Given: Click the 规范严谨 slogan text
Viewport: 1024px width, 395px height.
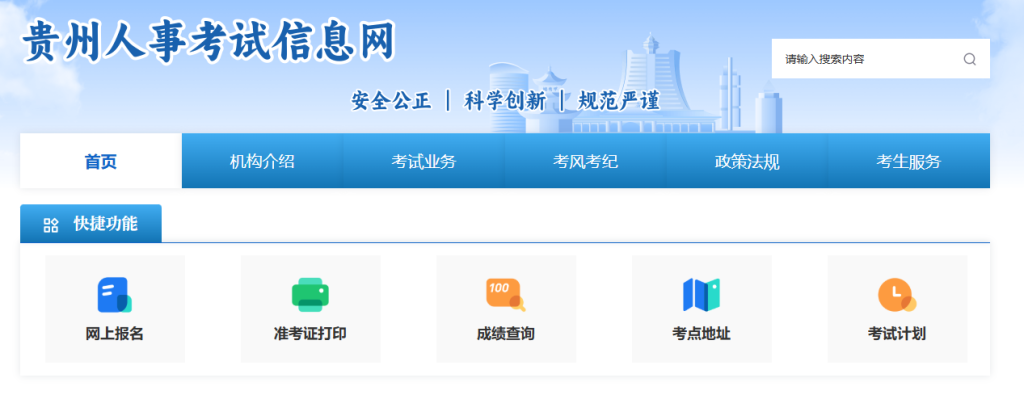Looking at the screenshot, I should click(619, 101).
